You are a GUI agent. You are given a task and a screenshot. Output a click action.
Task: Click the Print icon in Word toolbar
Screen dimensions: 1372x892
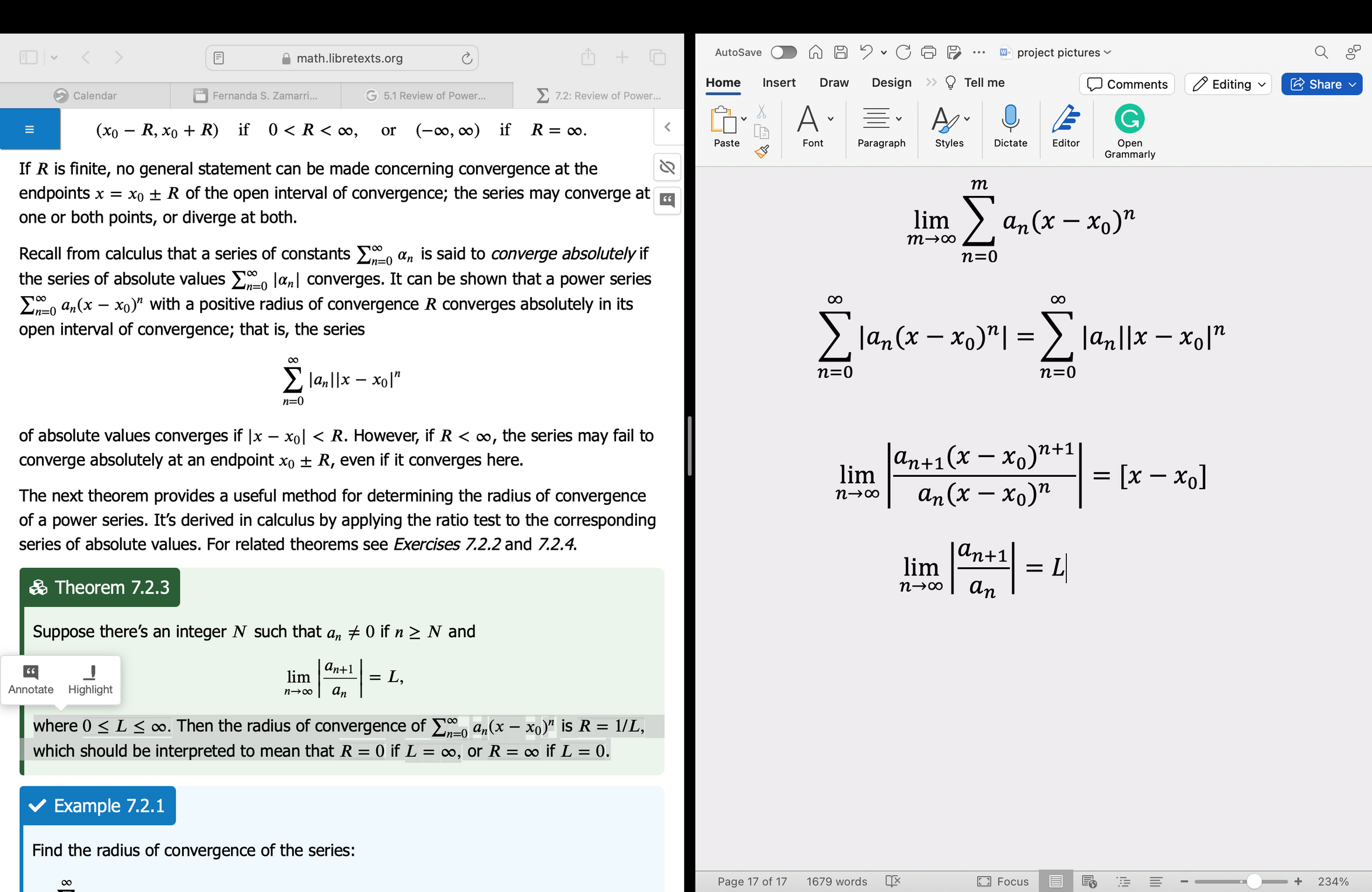tap(928, 52)
